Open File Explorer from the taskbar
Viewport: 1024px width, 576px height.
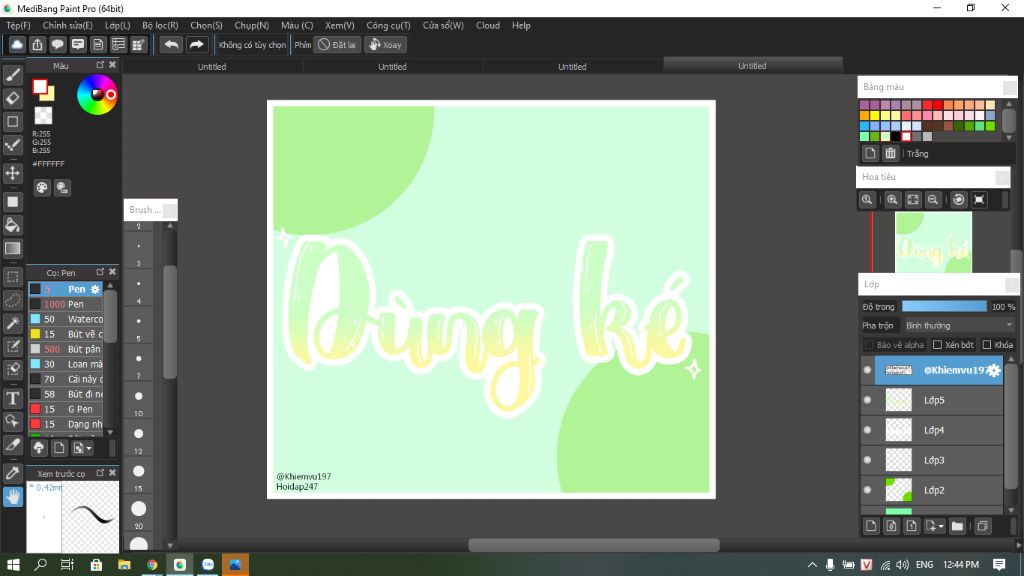(124, 565)
